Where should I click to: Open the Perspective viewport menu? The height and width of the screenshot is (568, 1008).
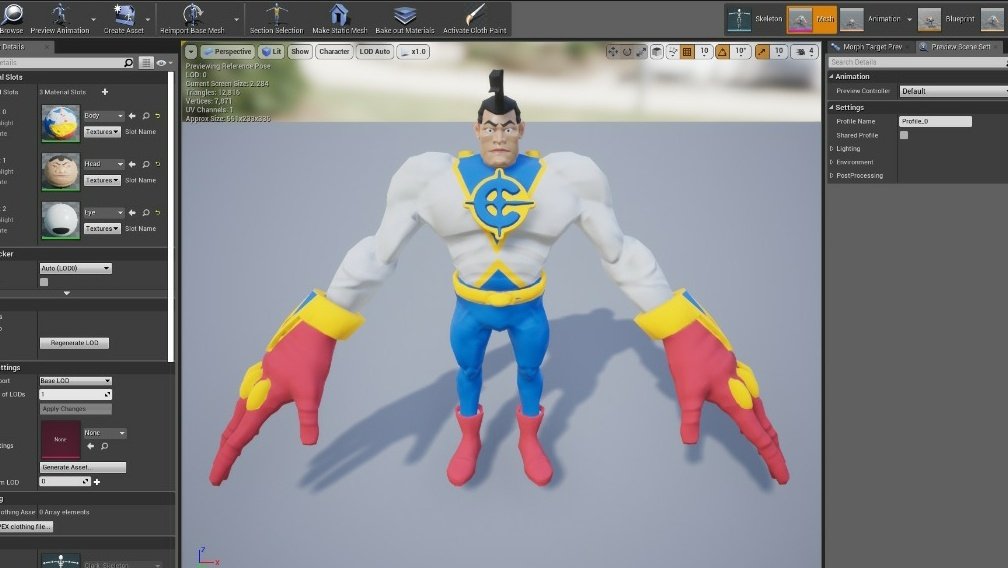(x=228, y=51)
